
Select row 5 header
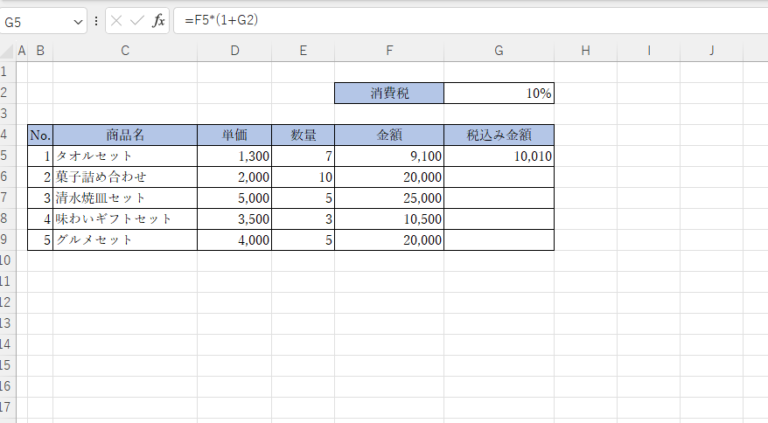click(x=6, y=156)
